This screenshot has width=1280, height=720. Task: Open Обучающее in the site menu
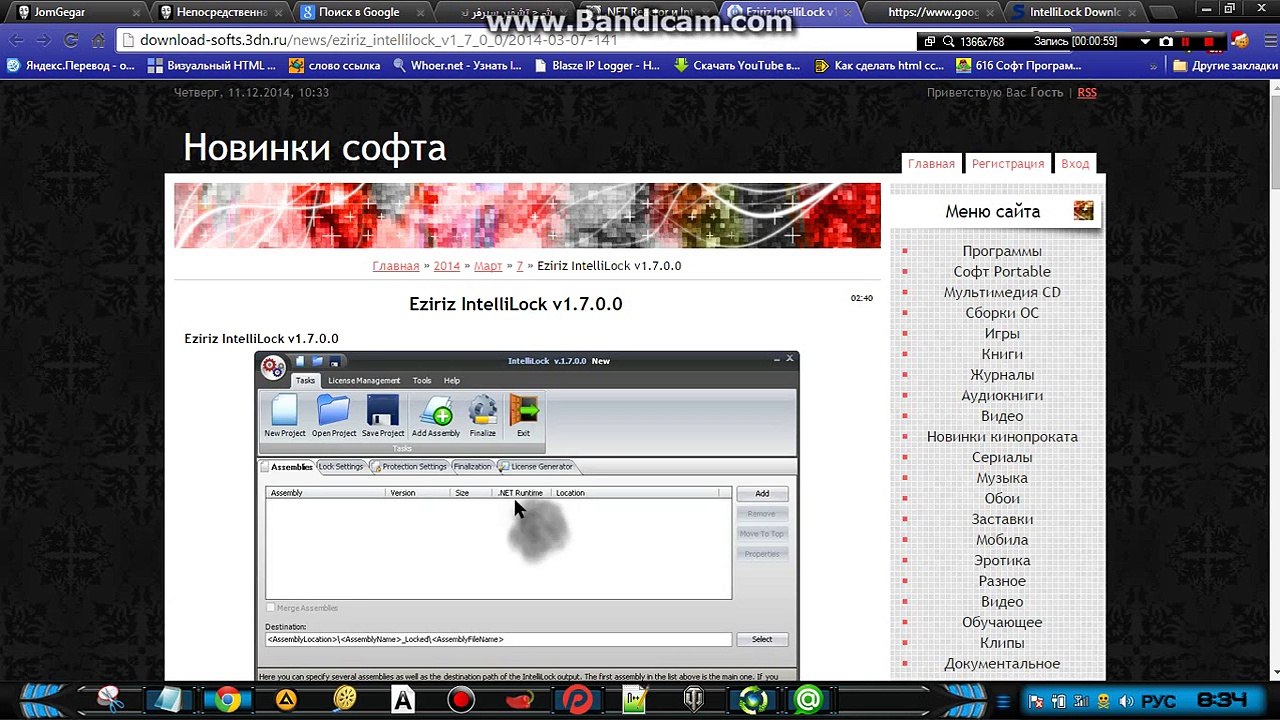1002,623
